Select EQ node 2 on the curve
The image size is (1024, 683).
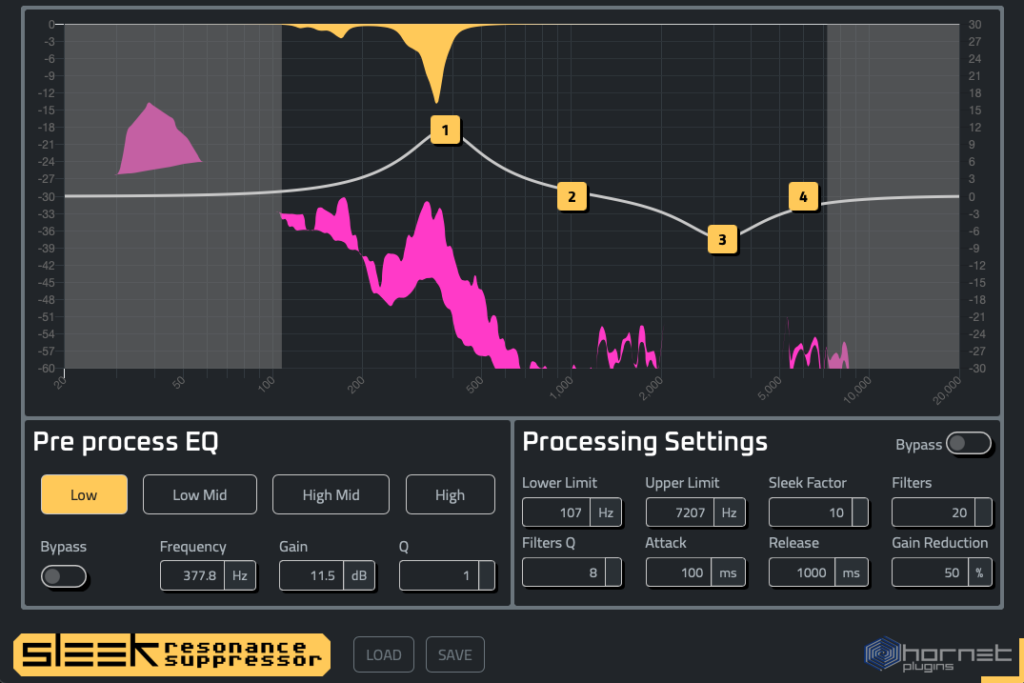click(x=571, y=197)
